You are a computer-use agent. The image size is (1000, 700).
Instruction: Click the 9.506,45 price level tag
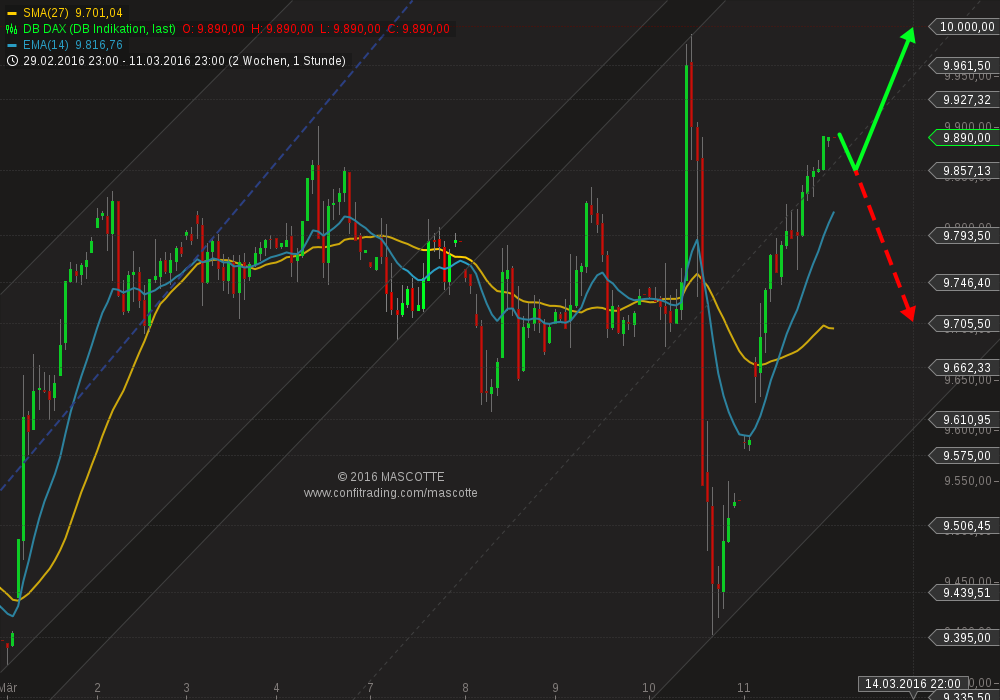click(x=964, y=526)
